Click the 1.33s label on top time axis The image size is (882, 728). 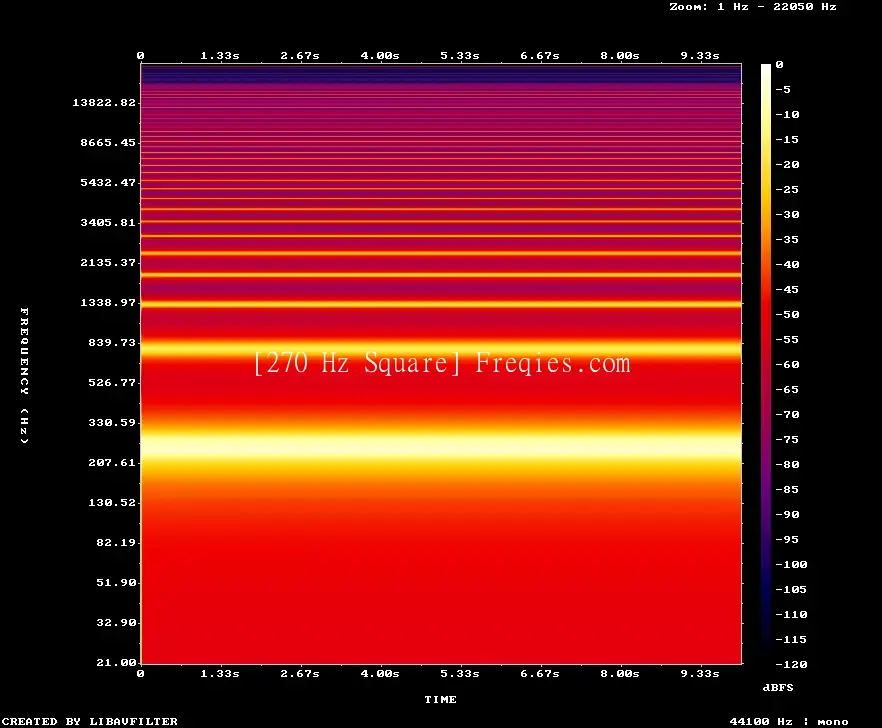click(220, 56)
